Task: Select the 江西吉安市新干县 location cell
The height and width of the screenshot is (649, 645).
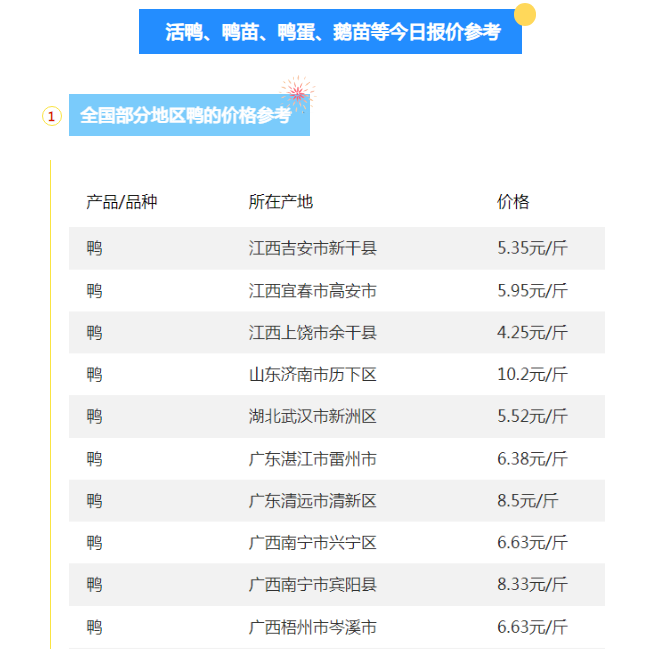Action: [x=312, y=248]
